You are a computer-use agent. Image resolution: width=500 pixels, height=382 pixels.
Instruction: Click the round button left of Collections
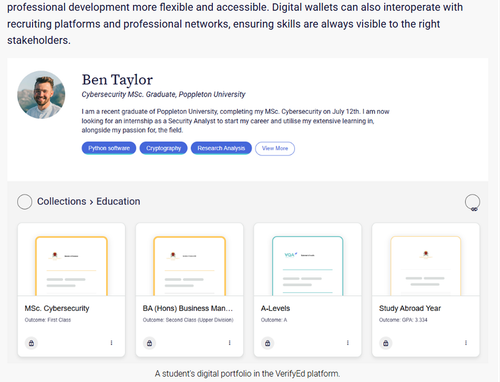tap(25, 202)
